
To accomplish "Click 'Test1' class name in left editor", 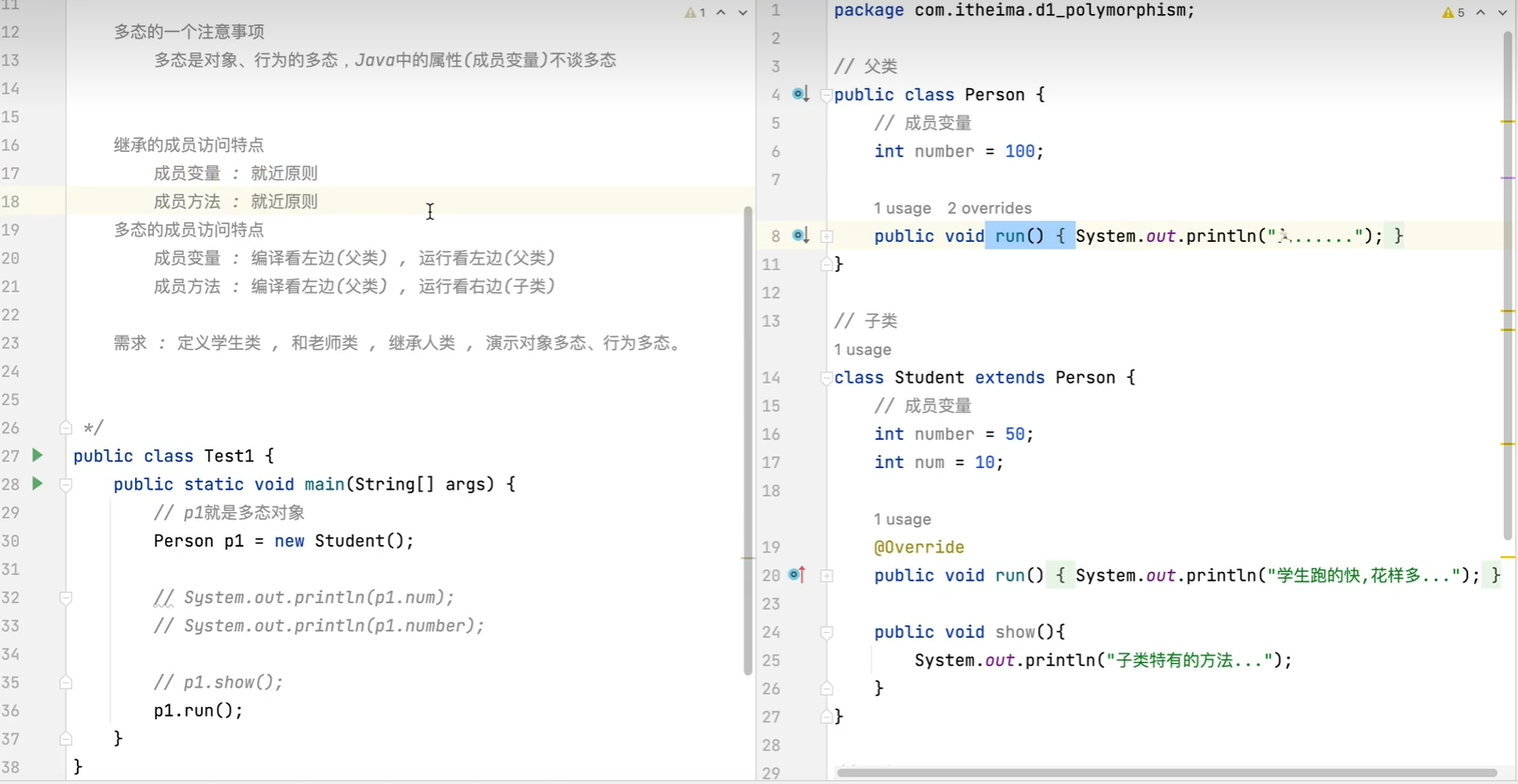I will coord(229,456).
